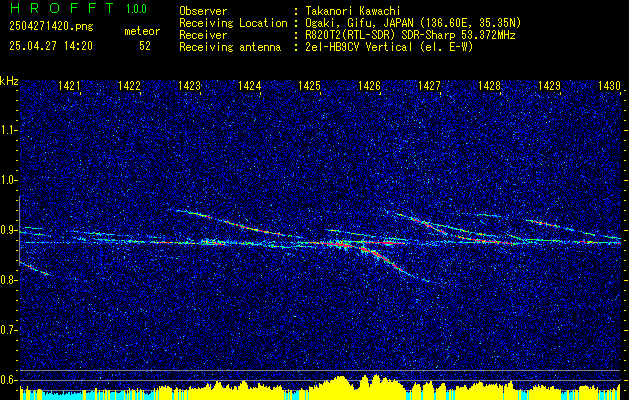
Task: Click the 0.7 kHz axis label
Action: click(x=9, y=330)
